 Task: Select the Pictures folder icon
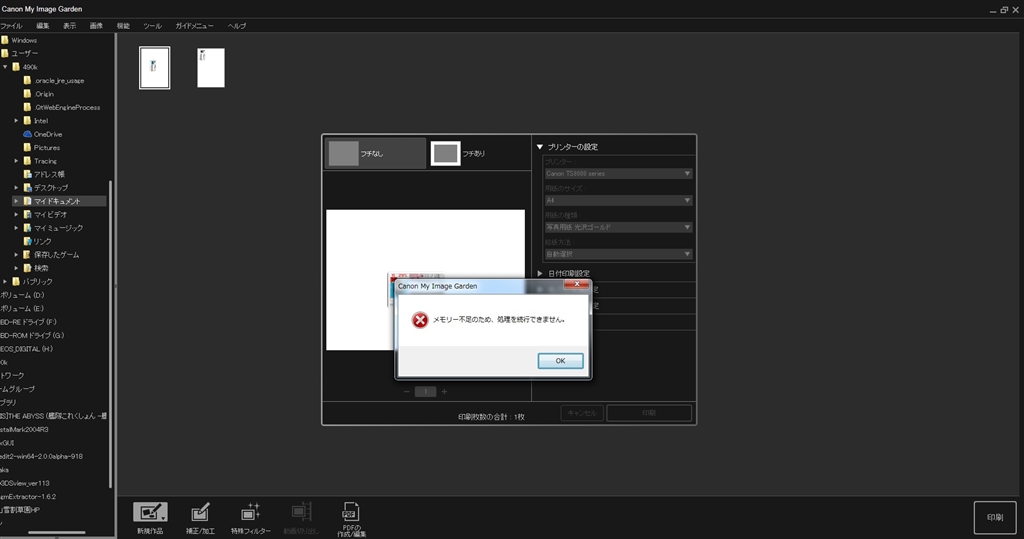click(x=27, y=147)
